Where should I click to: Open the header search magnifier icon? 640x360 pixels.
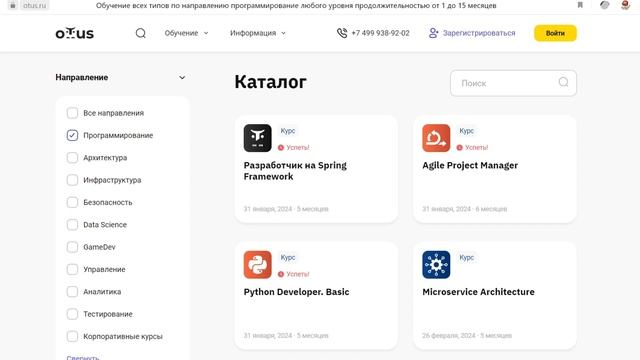(x=141, y=33)
